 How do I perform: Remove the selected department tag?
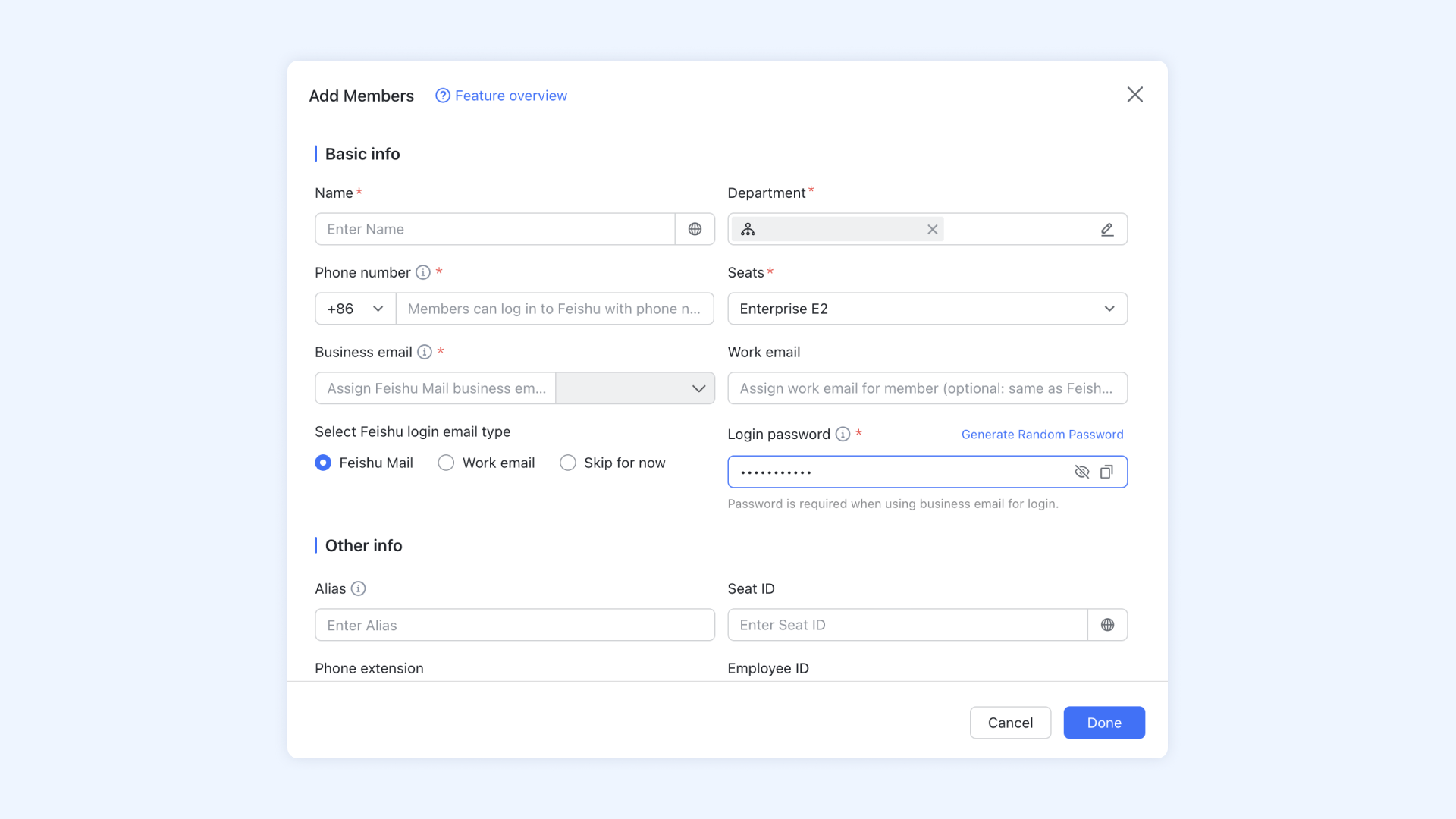[932, 229]
